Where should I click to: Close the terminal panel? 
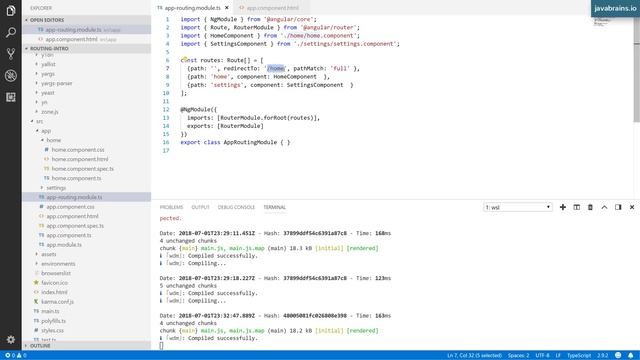[632, 207]
